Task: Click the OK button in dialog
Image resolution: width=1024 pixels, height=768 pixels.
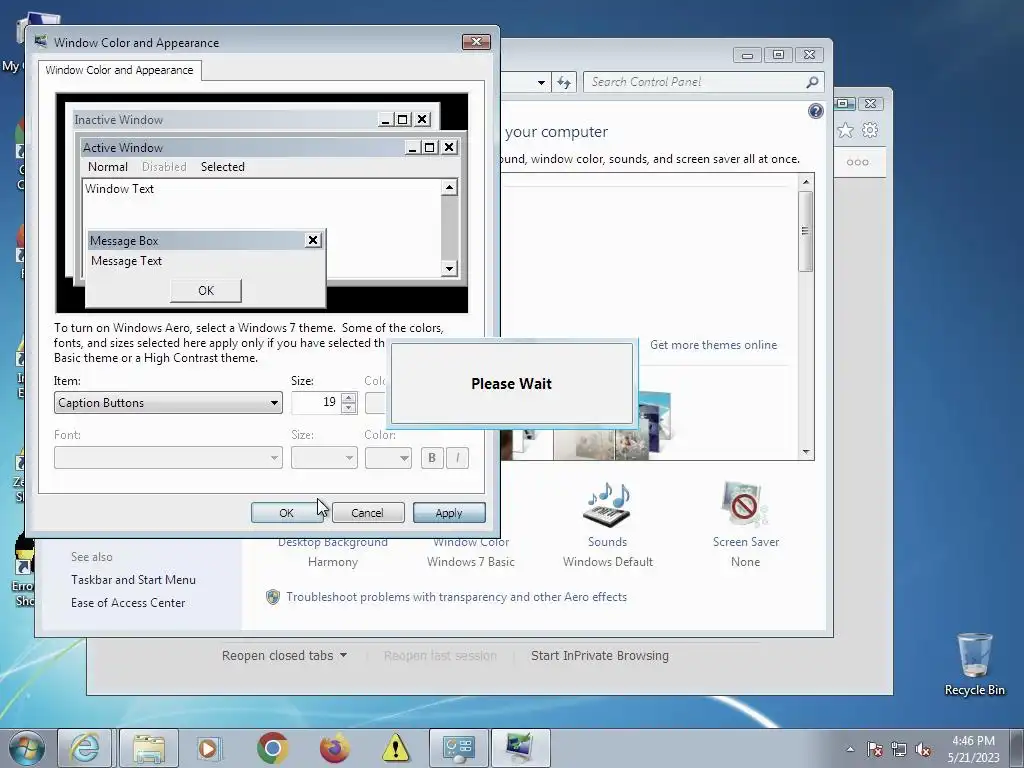Action: click(x=287, y=513)
